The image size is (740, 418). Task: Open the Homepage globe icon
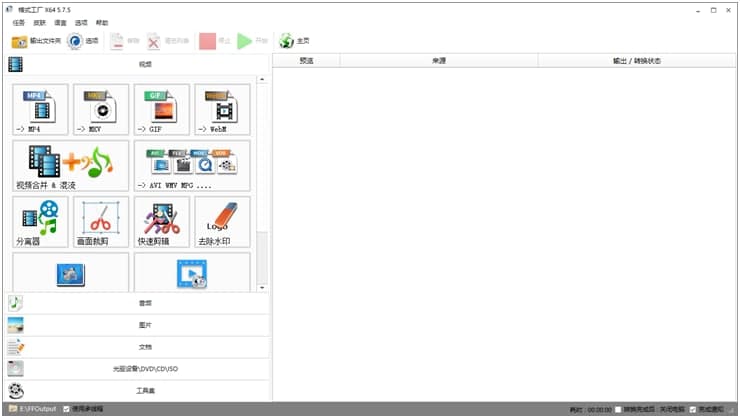286,41
